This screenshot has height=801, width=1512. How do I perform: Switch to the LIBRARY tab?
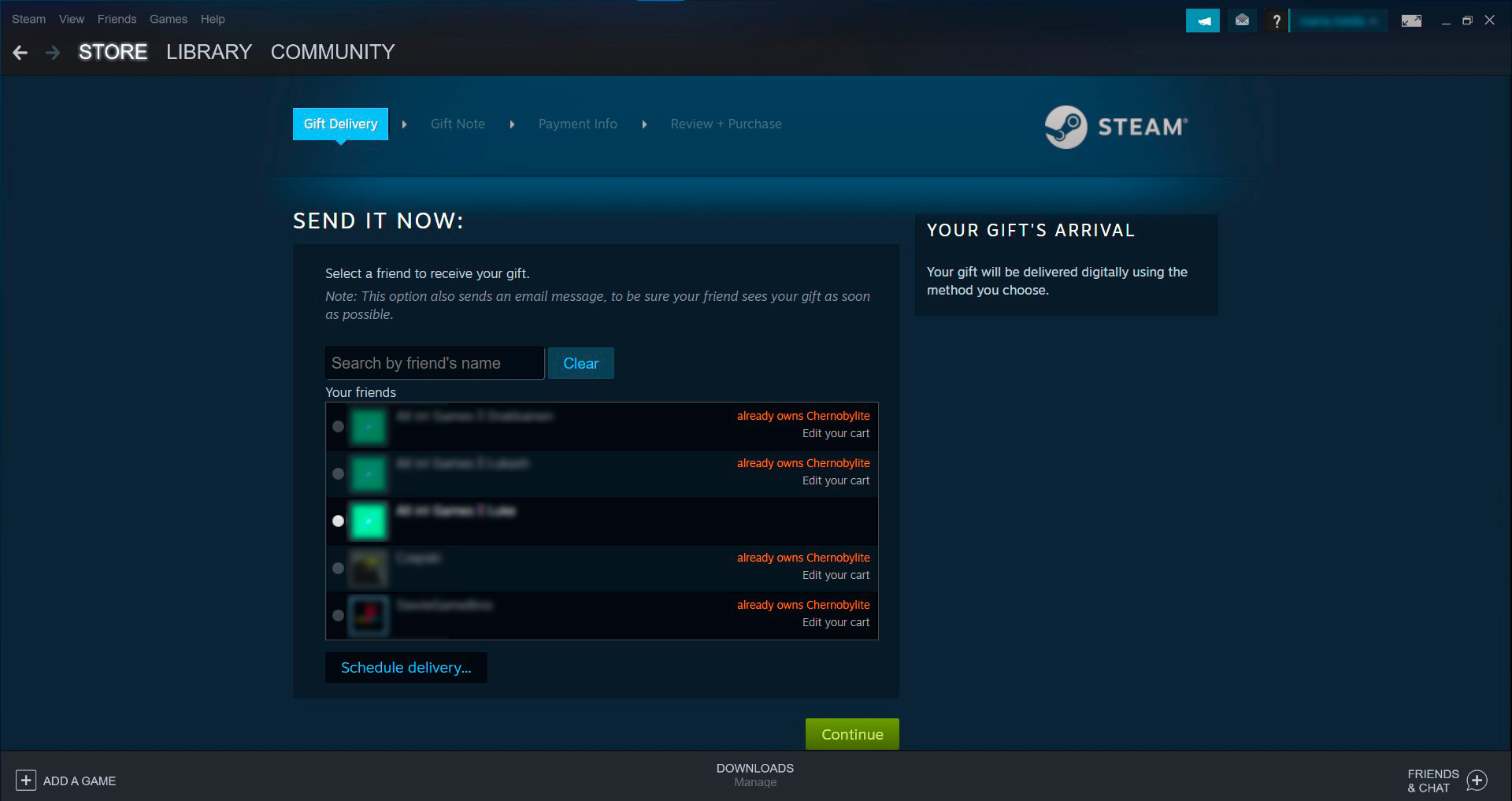pyautogui.click(x=208, y=52)
